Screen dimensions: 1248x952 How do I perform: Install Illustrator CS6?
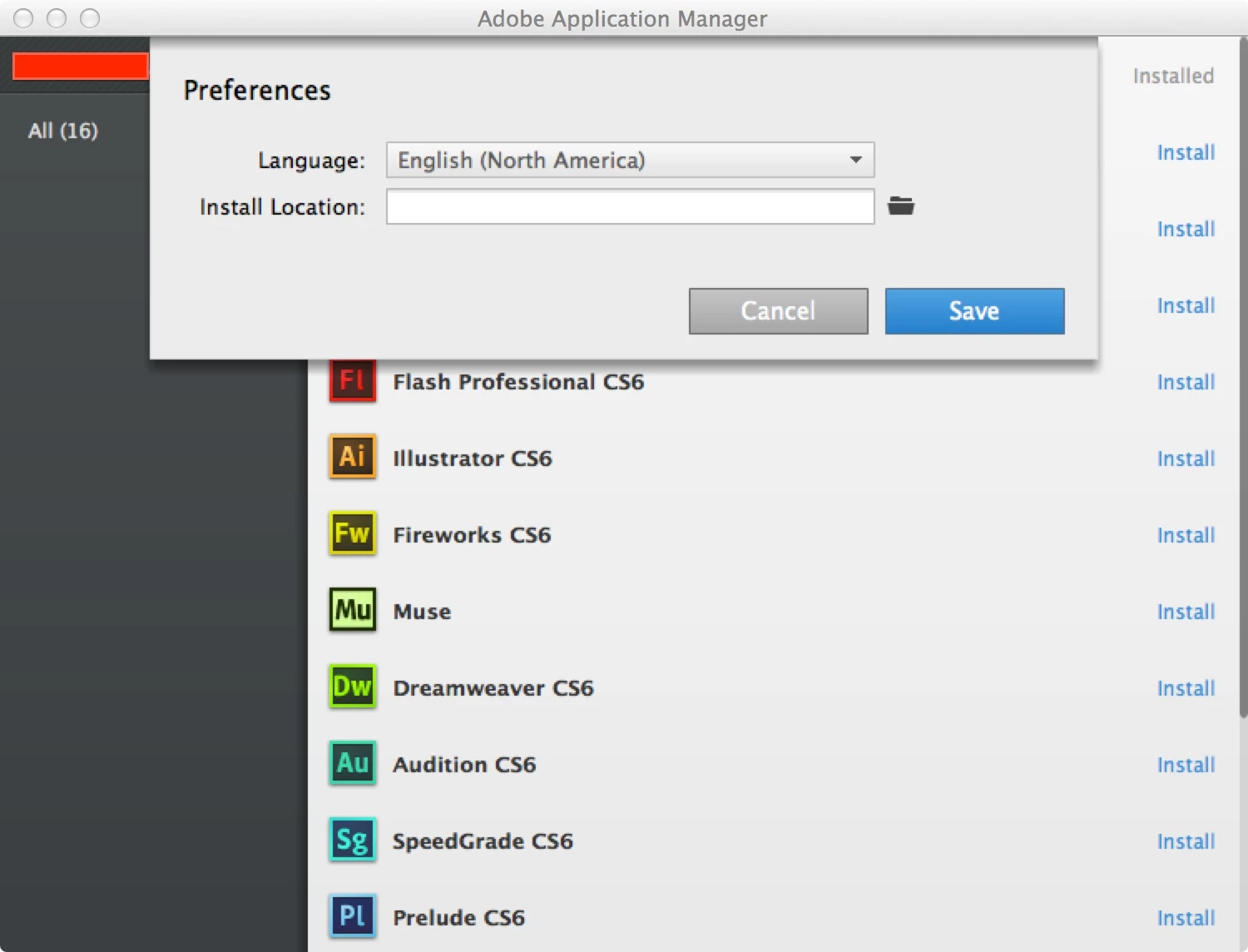click(x=1186, y=459)
